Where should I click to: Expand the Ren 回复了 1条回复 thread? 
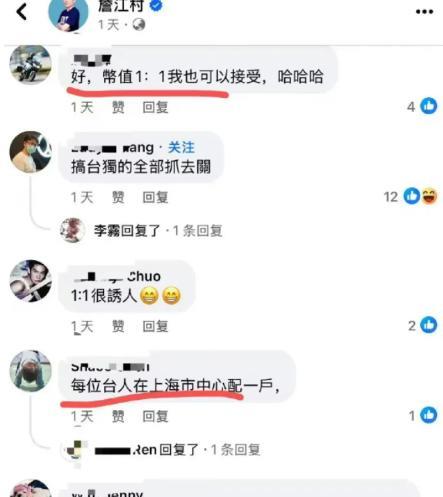point(177,450)
